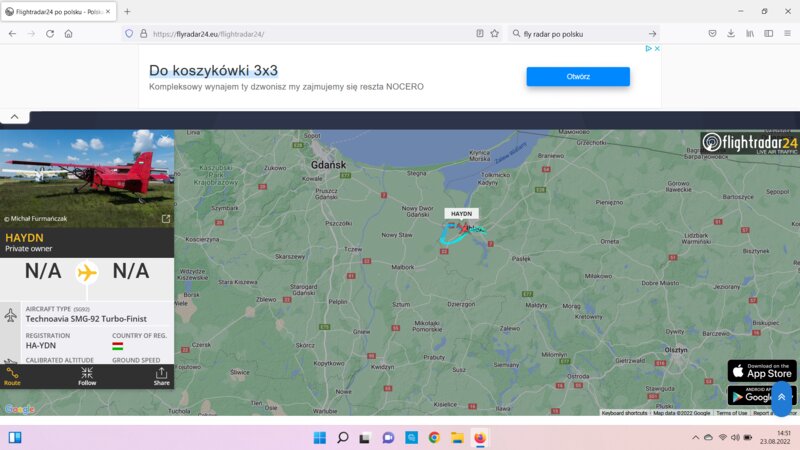Screen dimensions: 800x450
Task: Click the Otwórz advertisement button
Action: point(578,77)
